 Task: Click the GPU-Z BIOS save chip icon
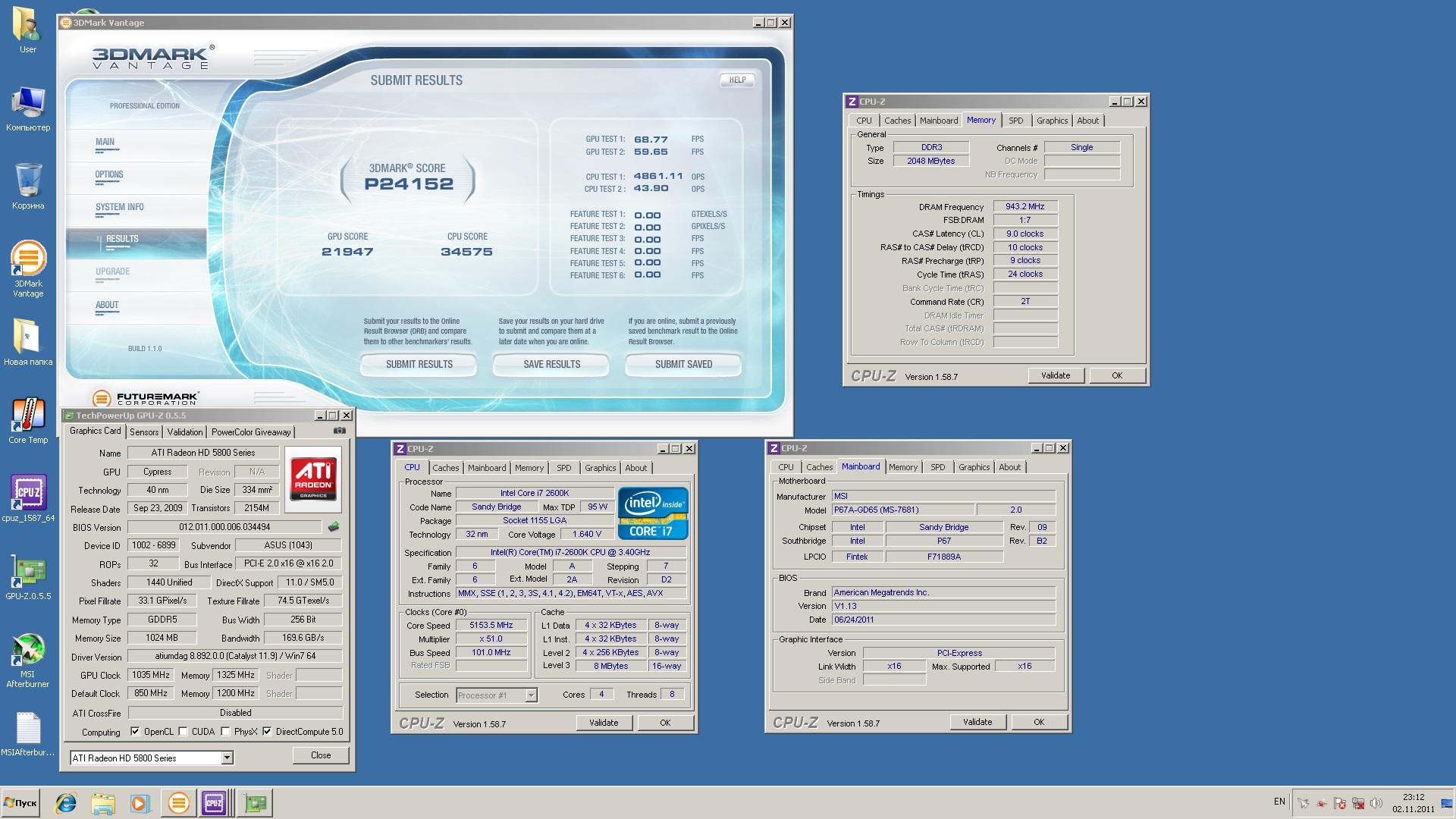[x=333, y=526]
